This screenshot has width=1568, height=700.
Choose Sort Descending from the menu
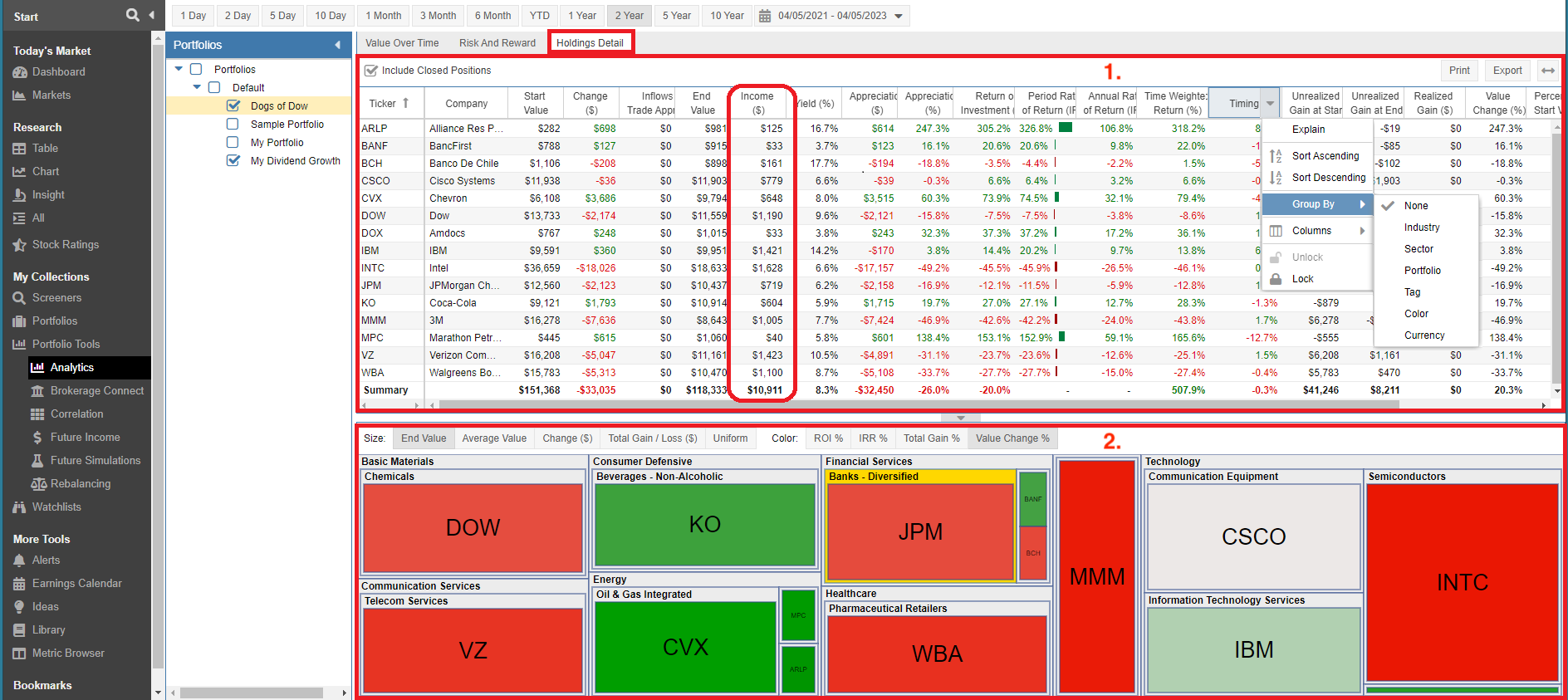tap(1317, 178)
